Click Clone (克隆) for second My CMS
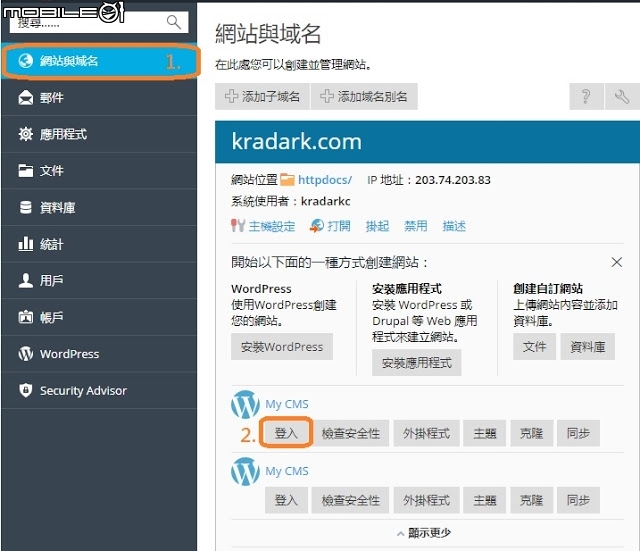Screen dimensions: 640x551 coord(531,500)
